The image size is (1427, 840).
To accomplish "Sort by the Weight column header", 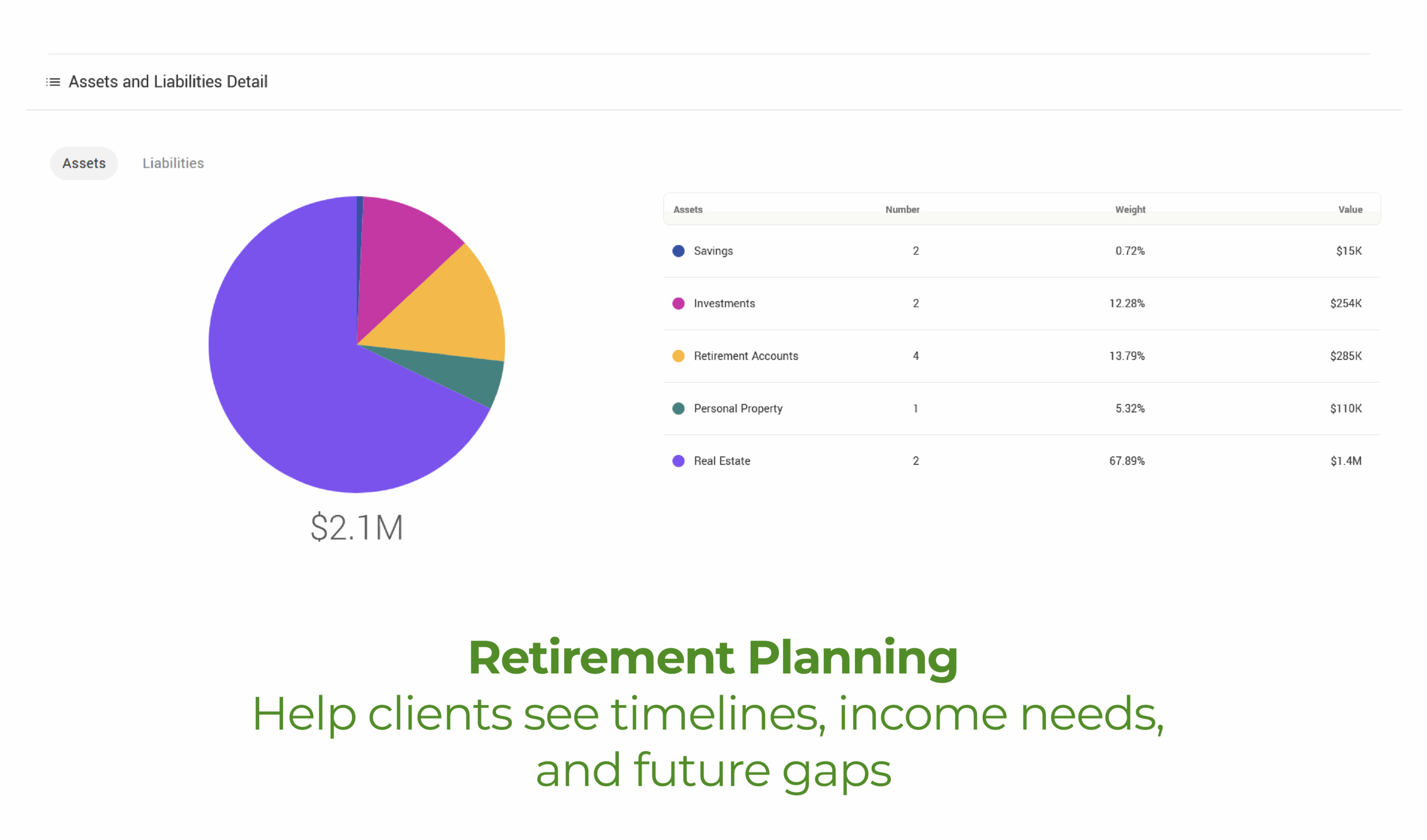I will (1130, 210).
